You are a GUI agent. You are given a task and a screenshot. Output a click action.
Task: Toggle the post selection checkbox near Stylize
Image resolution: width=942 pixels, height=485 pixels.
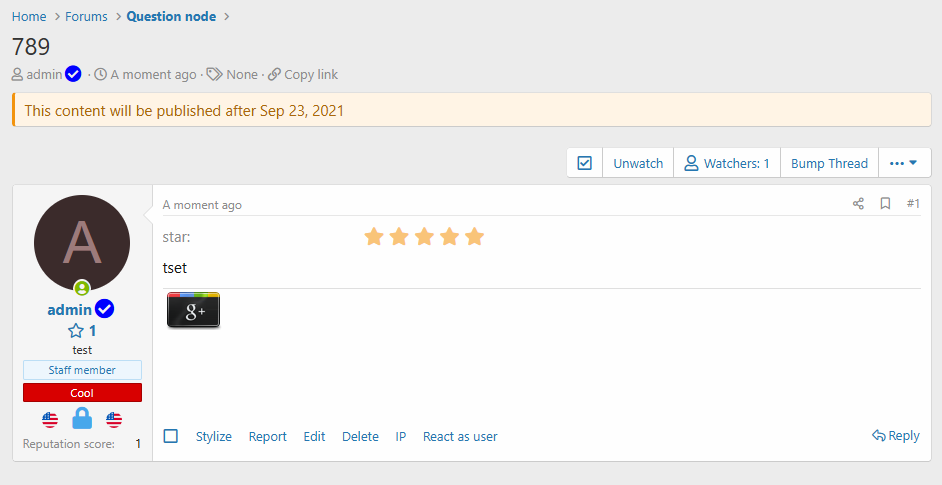171,436
